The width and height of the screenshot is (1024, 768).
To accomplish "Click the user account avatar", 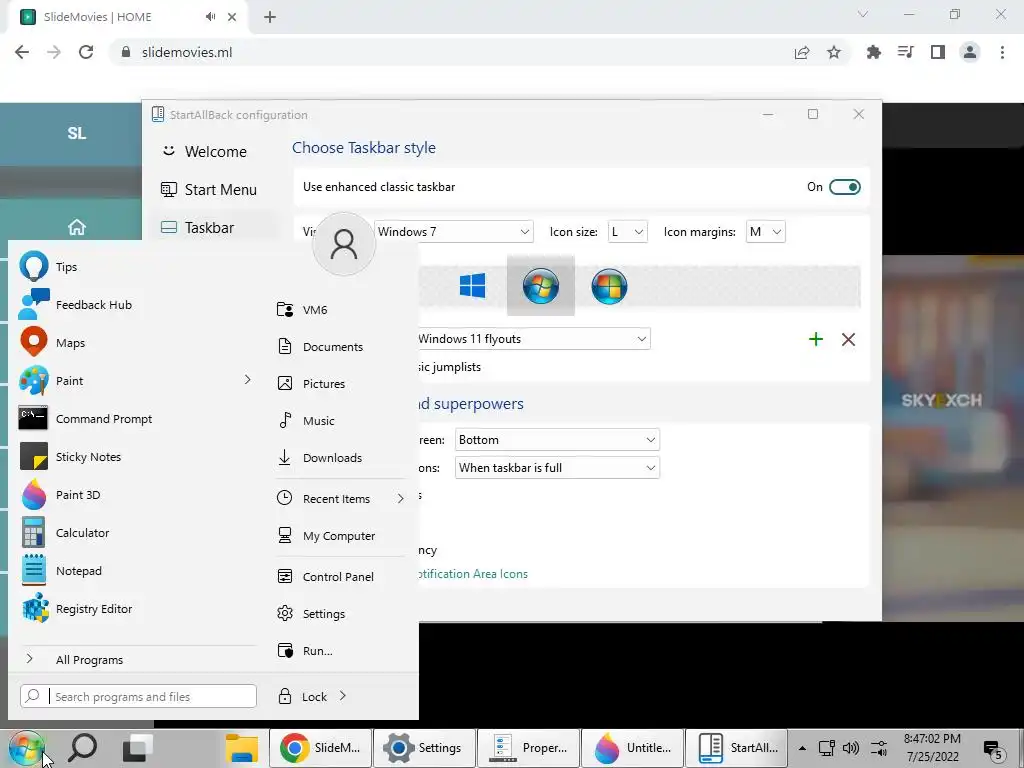I will (344, 244).
